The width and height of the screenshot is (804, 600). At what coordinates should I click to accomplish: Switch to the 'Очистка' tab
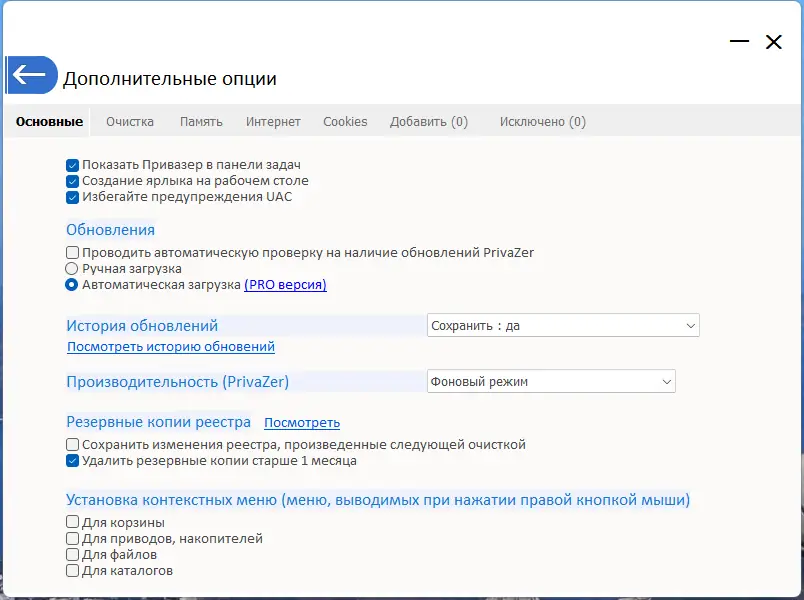(130, 122)
